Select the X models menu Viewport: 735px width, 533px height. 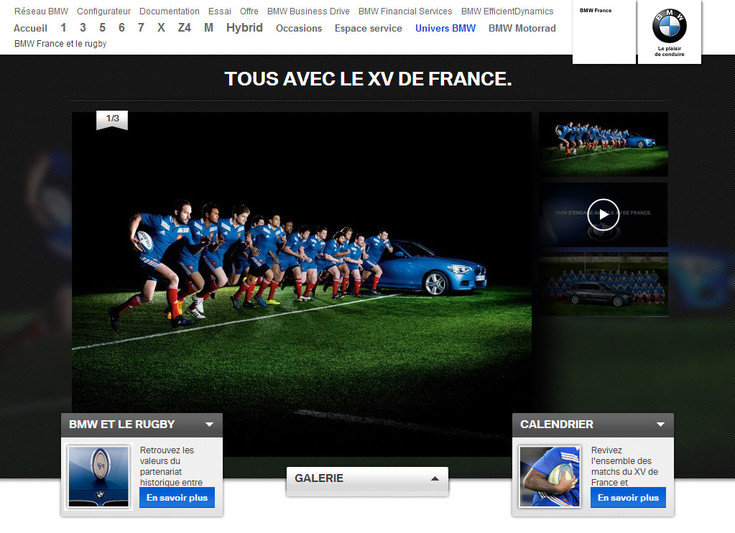pos(161,28)
